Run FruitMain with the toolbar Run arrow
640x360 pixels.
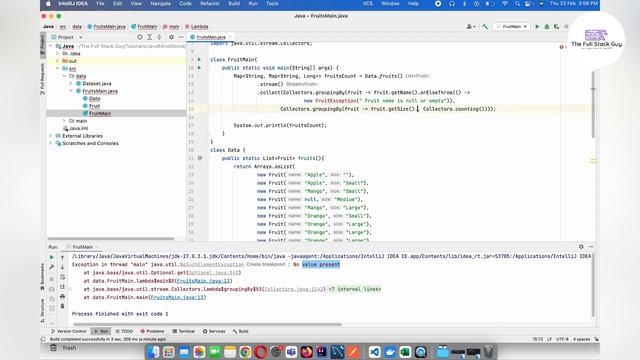tap(537, 27)
